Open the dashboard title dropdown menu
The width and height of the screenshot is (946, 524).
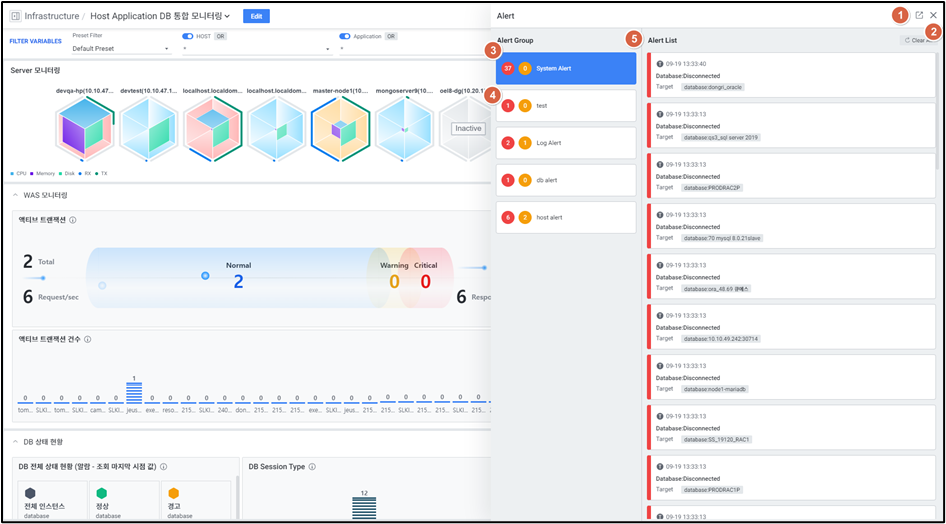(228, 16)
